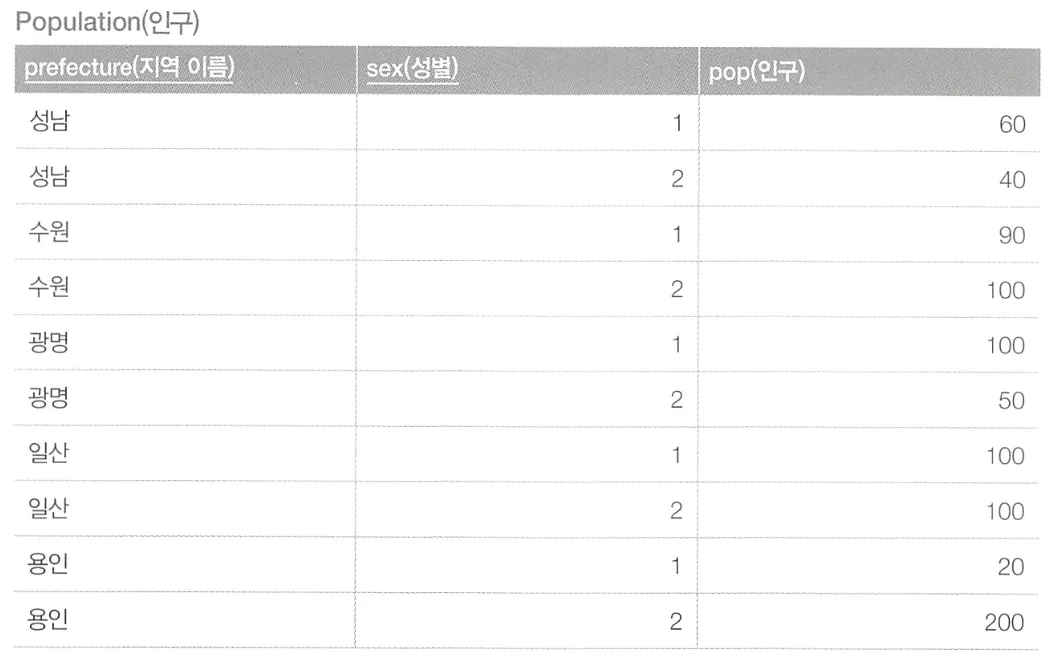Click the pop value 20

(1011, 567)
